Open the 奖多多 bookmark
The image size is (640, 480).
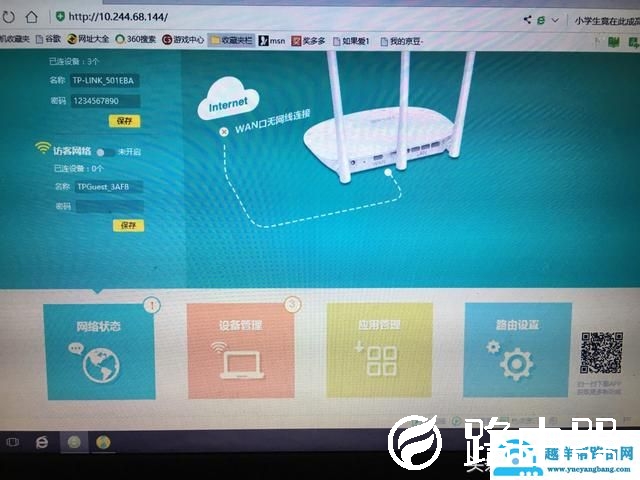pyautogui.click(x=308, y=41)
